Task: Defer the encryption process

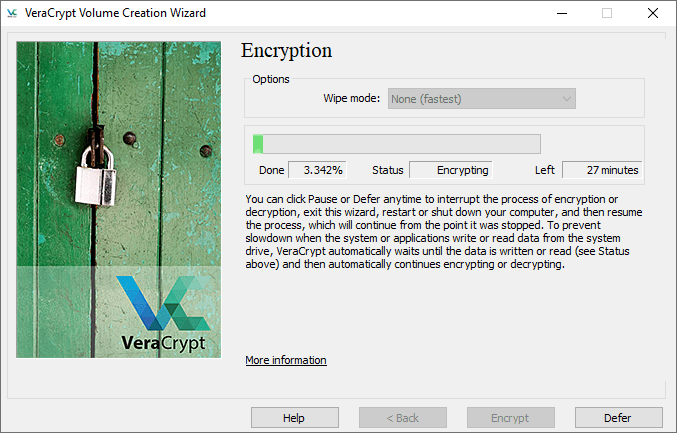Action: pyautogui.click(x=618, y=418)
